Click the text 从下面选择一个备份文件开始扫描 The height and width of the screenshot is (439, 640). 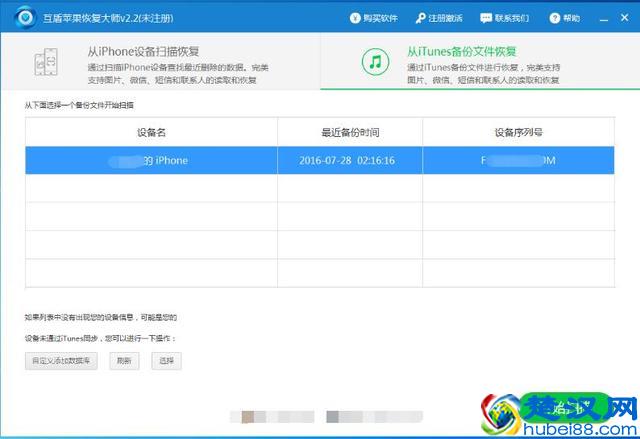tap(79, 105)
